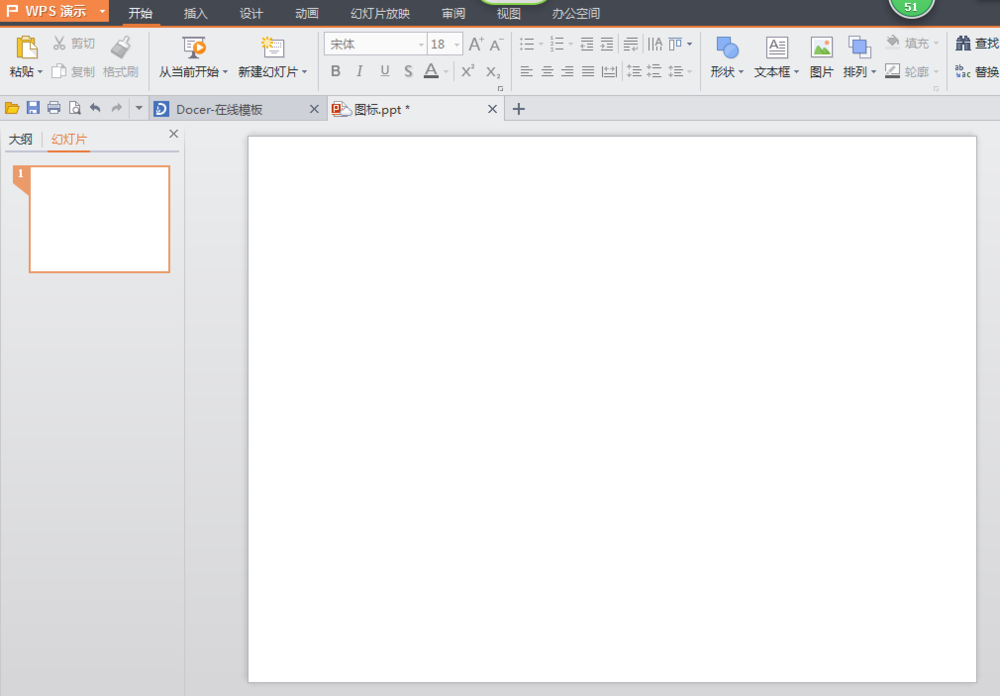Click the Copy icon
This screenshot has height=696, width=1000.
59,71
